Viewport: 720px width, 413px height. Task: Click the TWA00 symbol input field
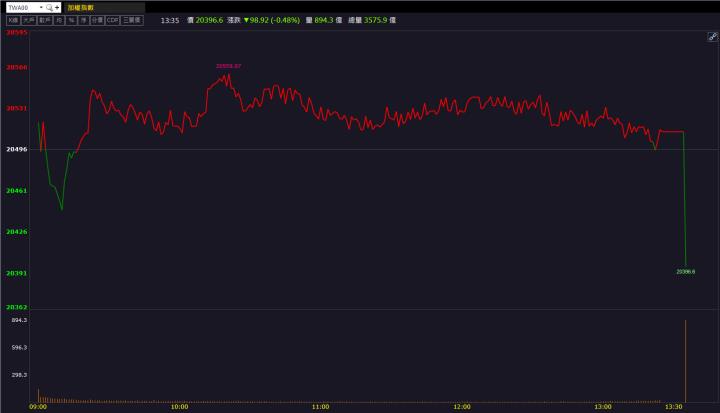click(20, 7)
